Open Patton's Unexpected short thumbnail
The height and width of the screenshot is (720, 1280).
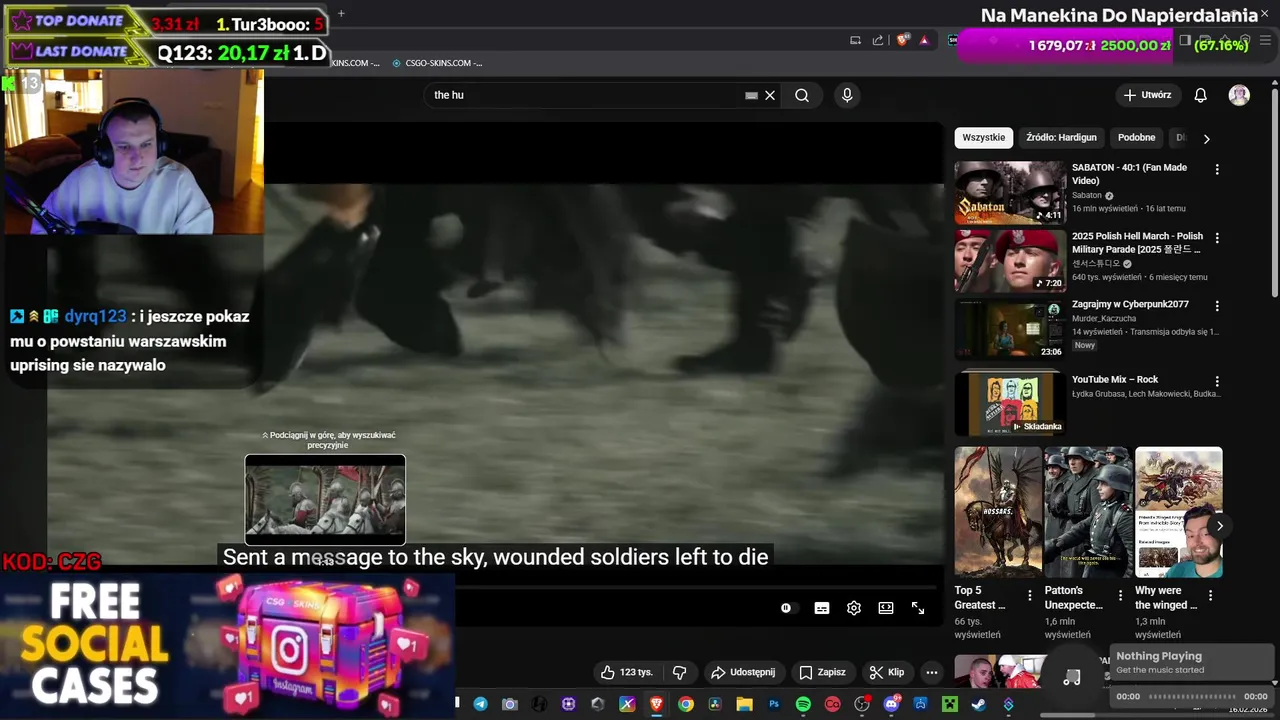tap(1088, 512)
